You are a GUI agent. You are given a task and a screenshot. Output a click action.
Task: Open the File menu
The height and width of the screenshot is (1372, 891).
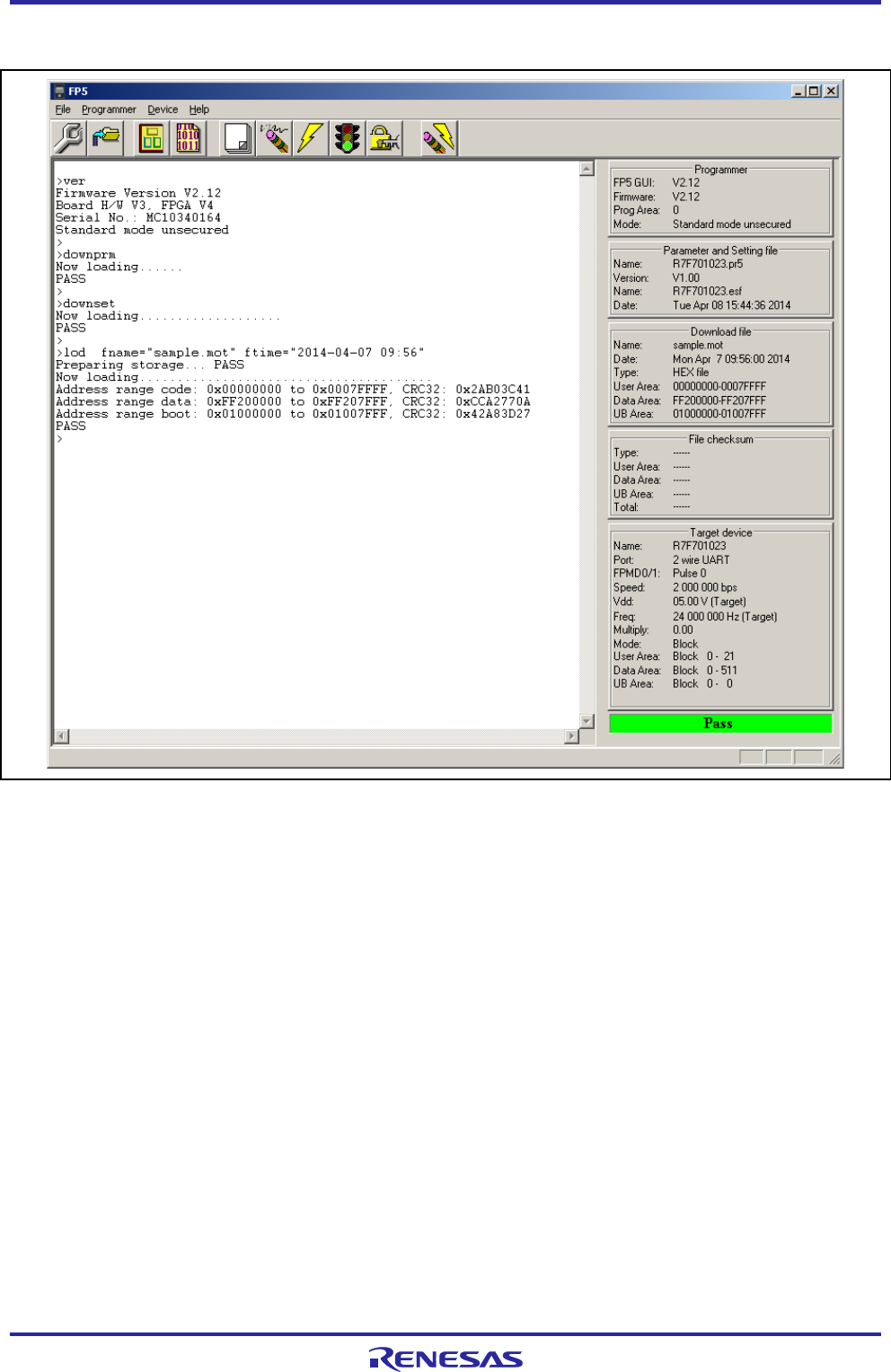coord(63,110)
